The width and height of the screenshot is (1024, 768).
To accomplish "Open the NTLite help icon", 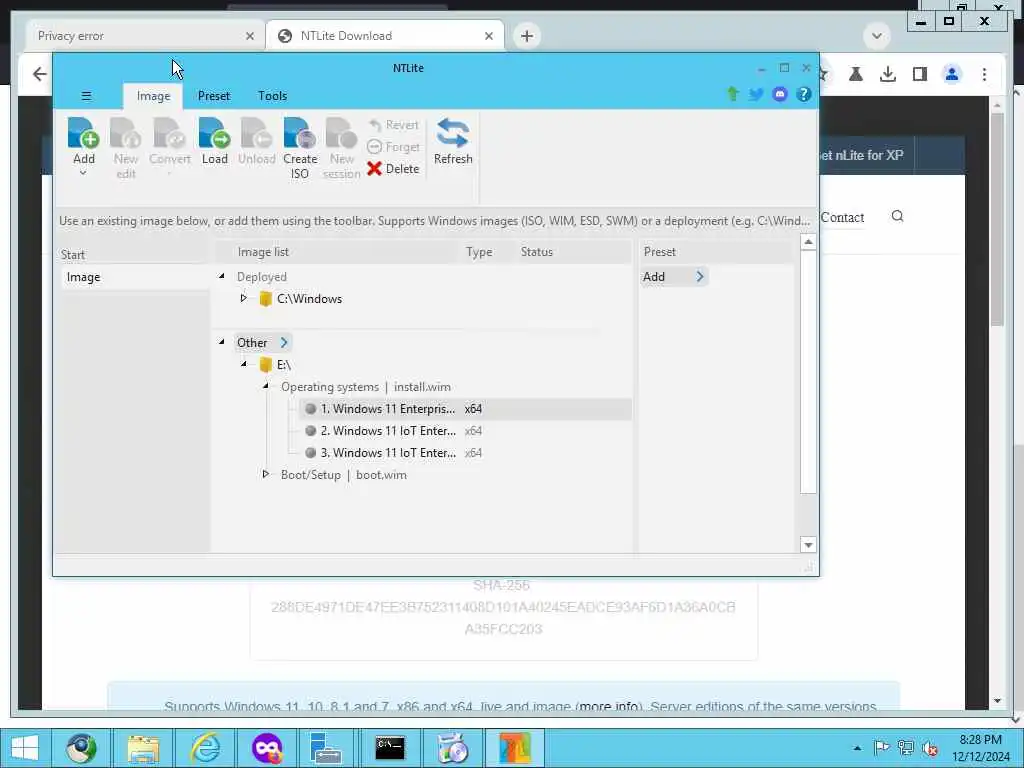I will tap(804, 94).
